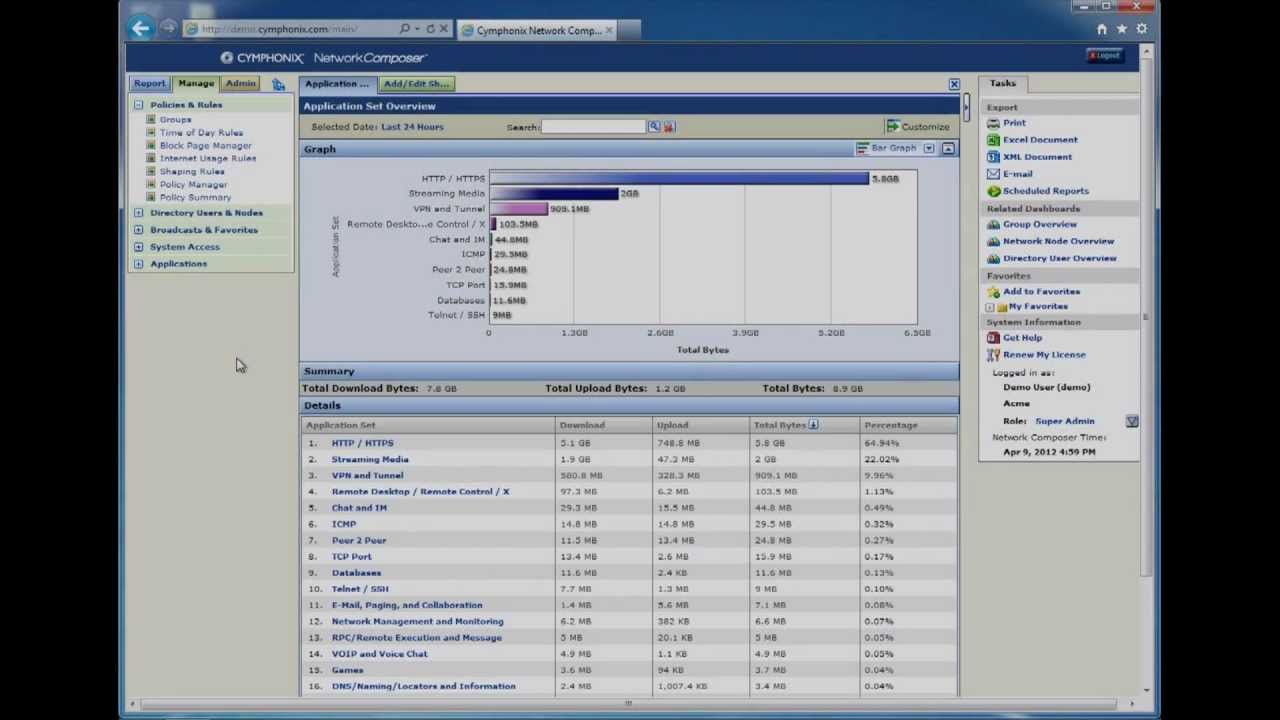Click the search magnifier icon

(654, 127)
